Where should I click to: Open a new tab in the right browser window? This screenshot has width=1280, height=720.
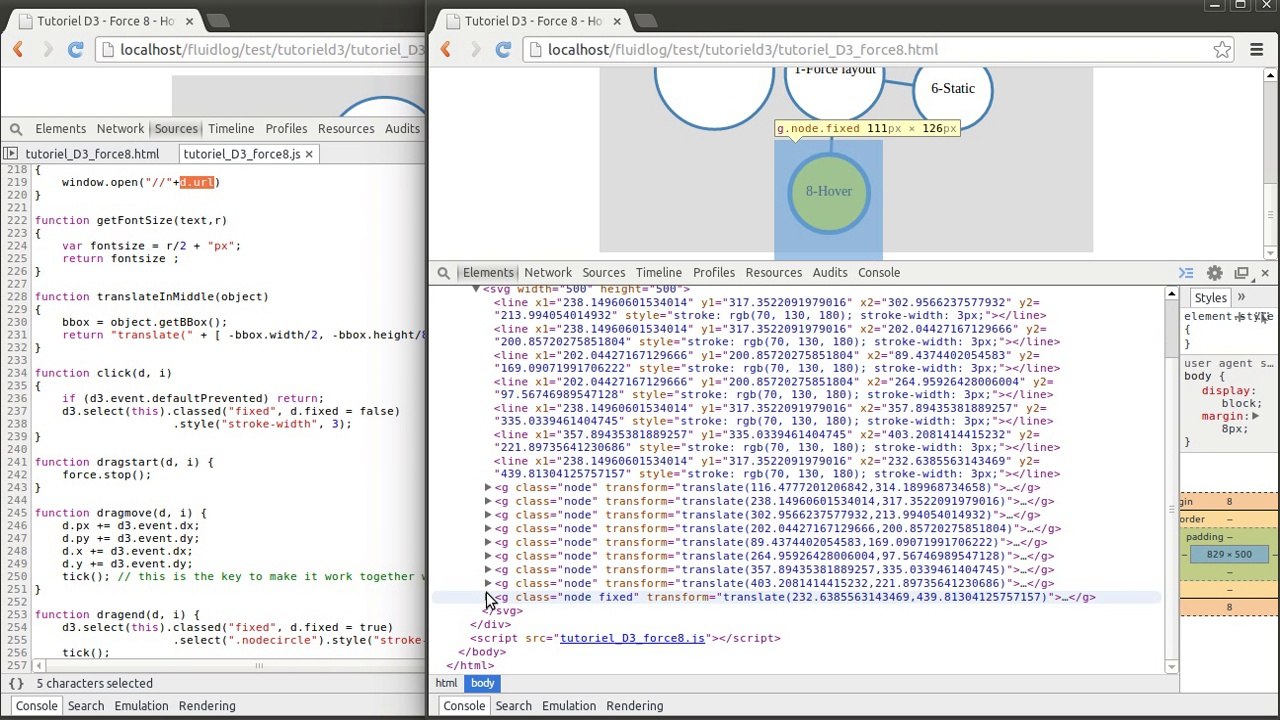coord(646,21)
